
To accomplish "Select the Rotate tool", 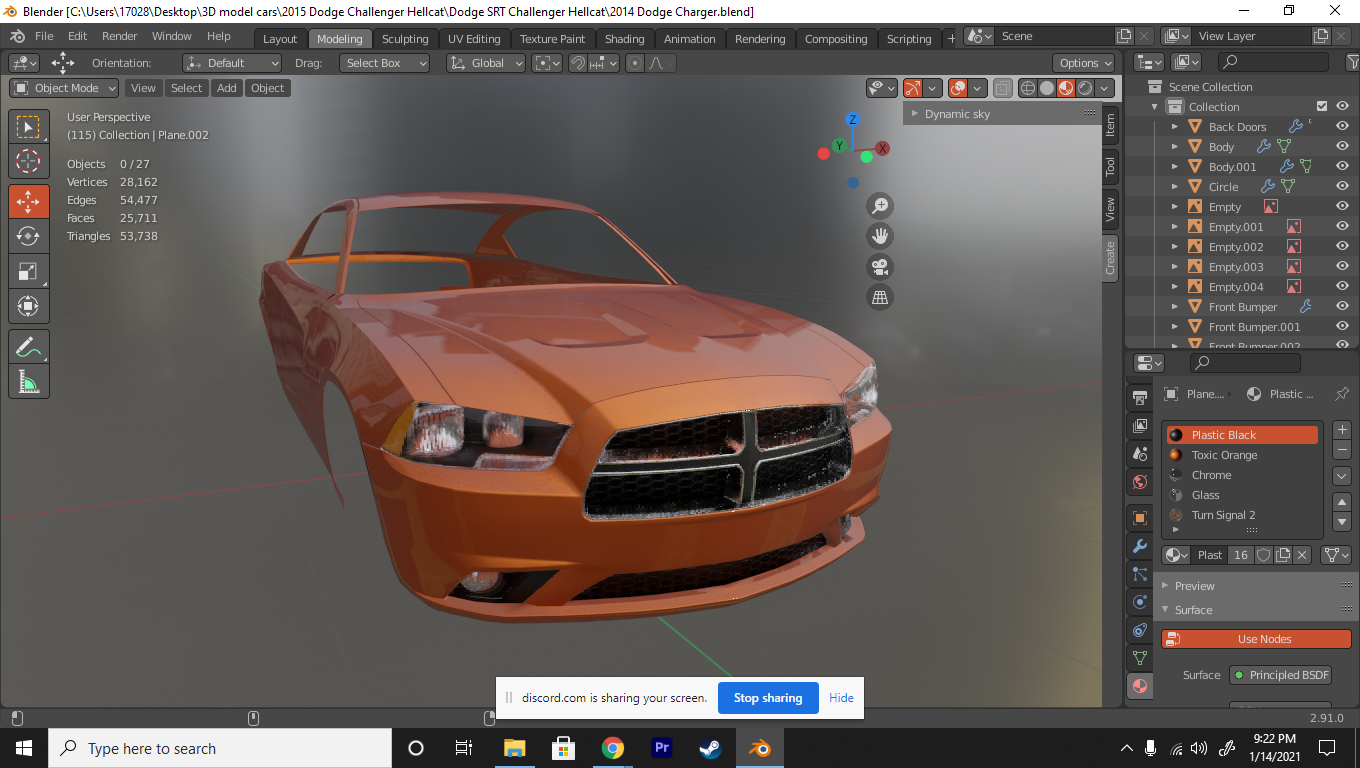I will pos(29,236).
